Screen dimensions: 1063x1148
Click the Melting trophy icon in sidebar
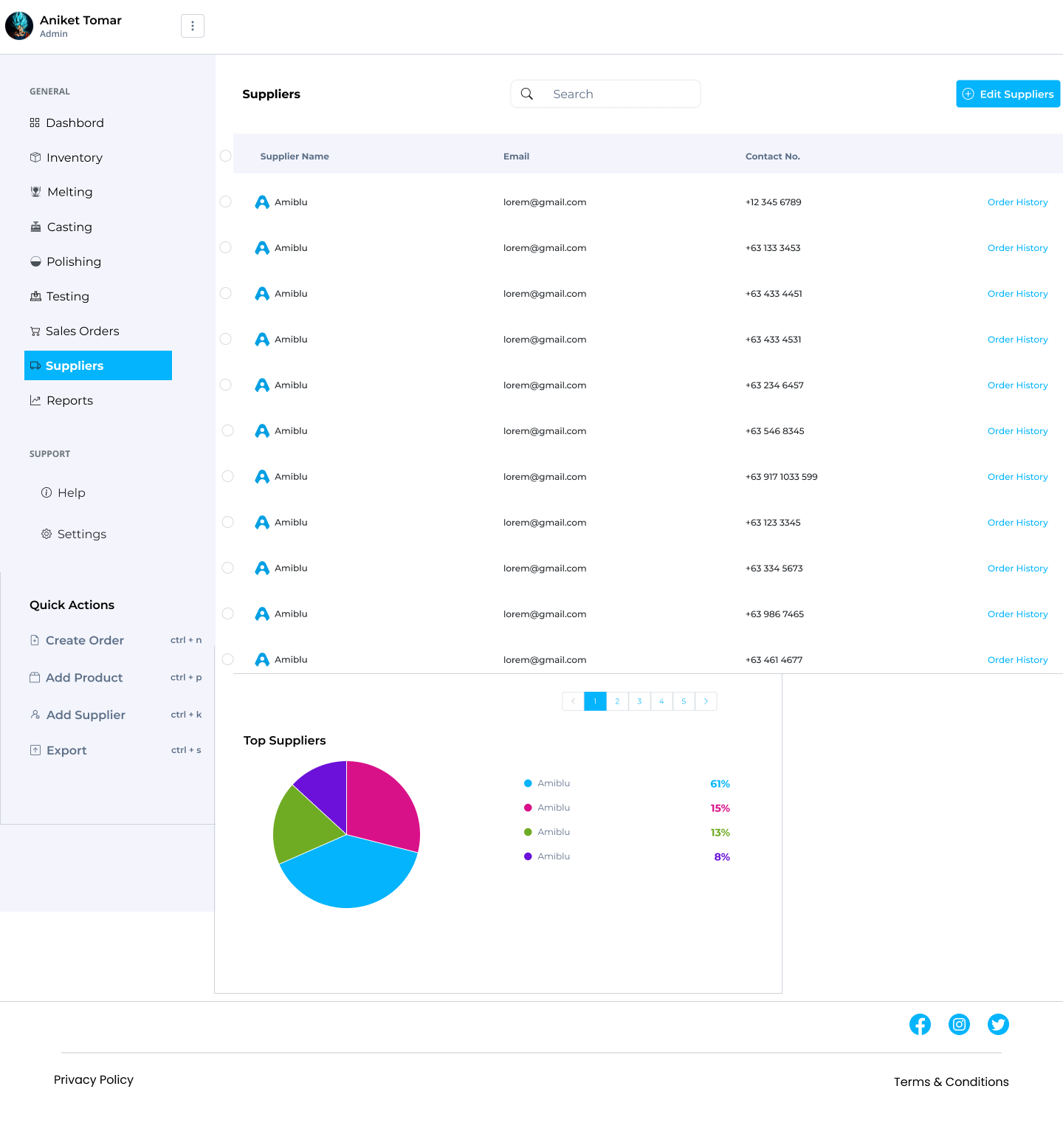click(35, 192)
